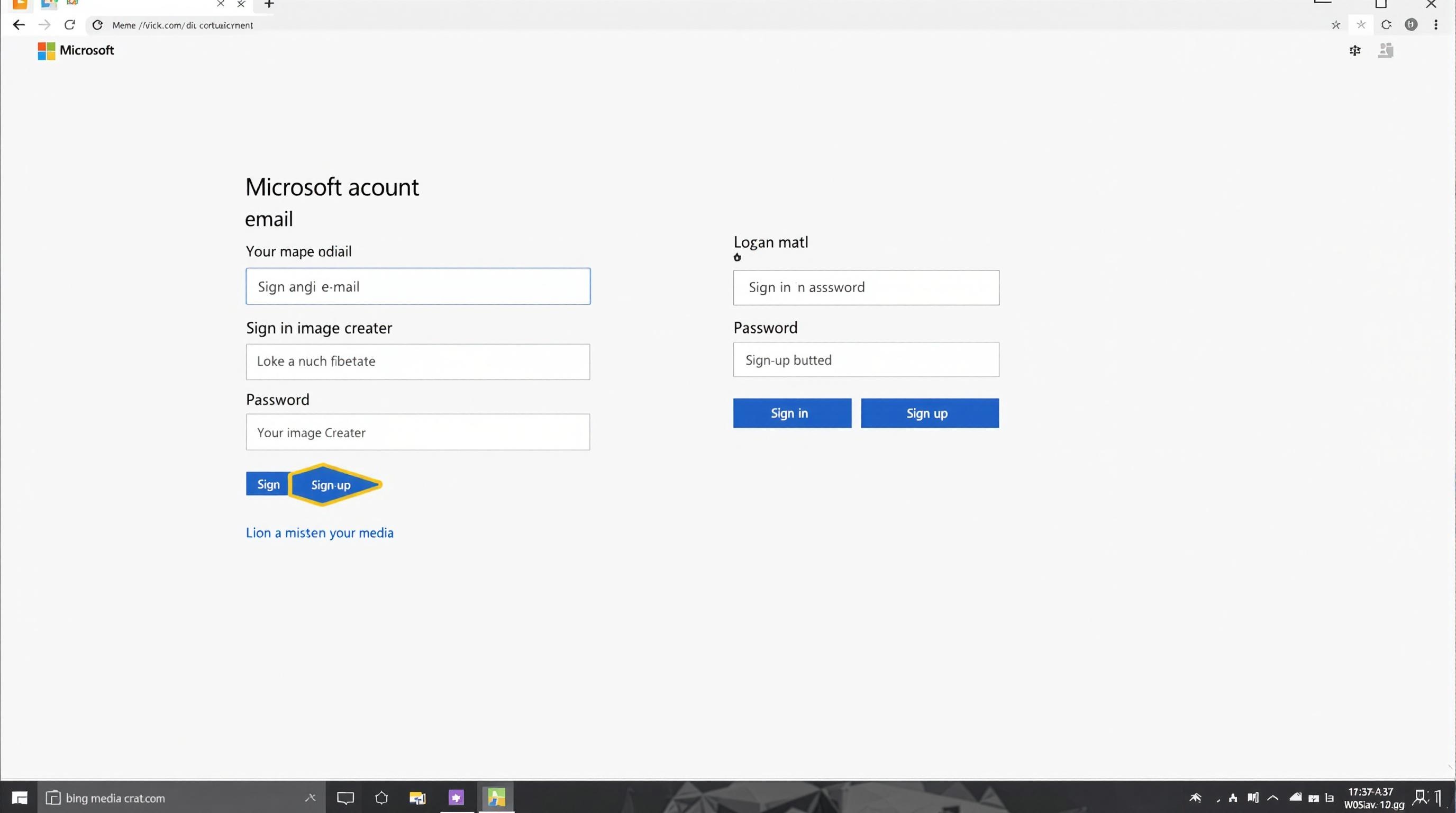Click the Microsoft logo in page header

76,50
